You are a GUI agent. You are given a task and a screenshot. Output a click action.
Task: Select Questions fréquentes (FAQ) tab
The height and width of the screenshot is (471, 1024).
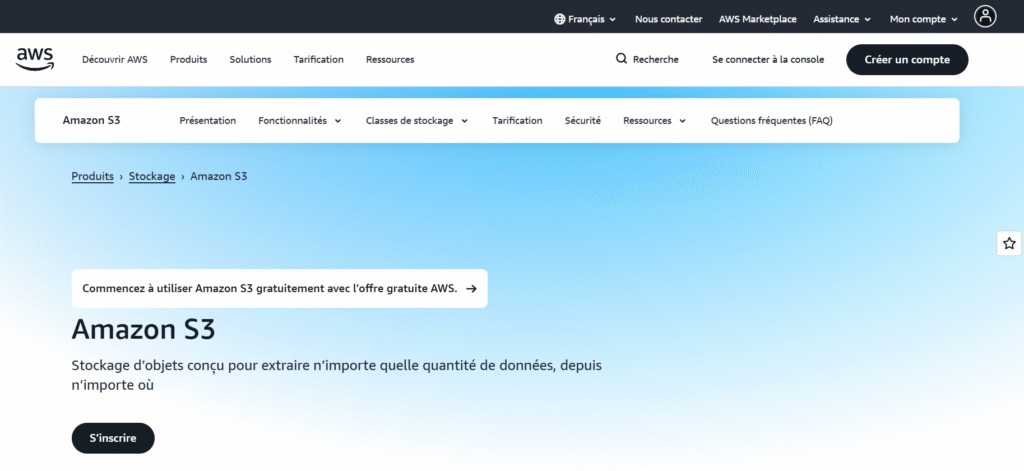click(x=771, y=121)
